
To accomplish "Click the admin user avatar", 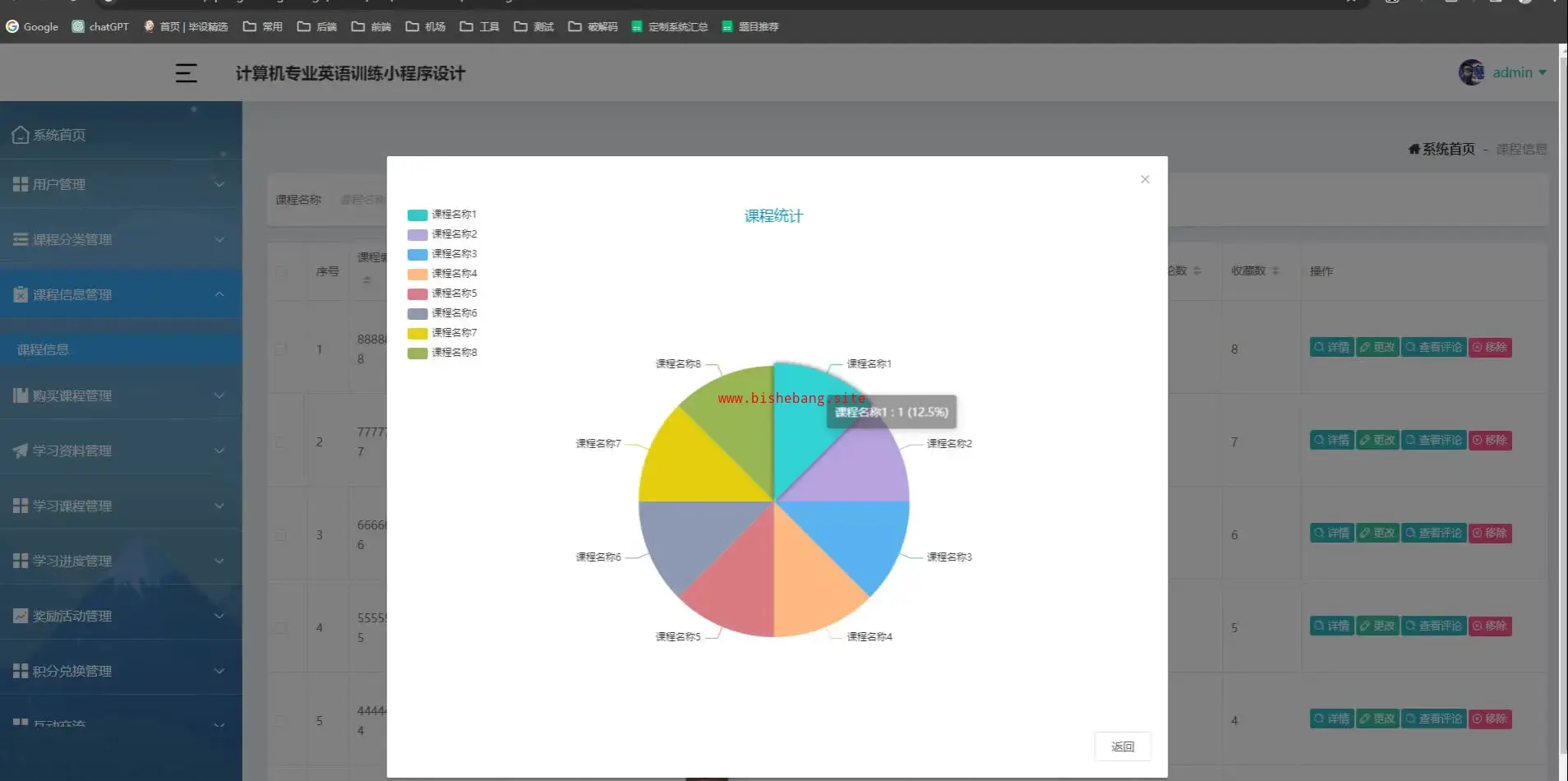I will tap(1471, 72).
